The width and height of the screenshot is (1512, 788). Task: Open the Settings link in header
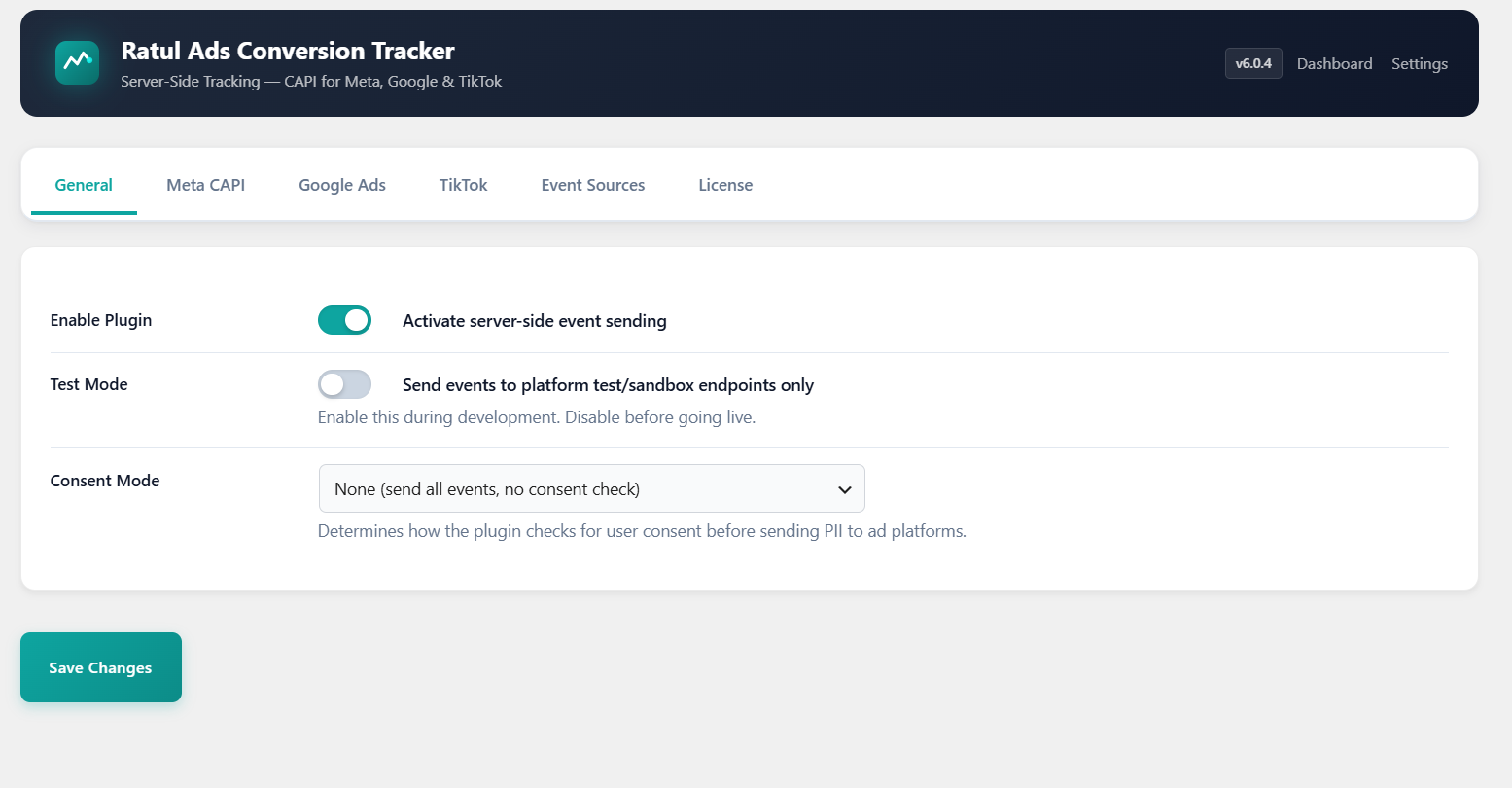(x=1420, y=63)
